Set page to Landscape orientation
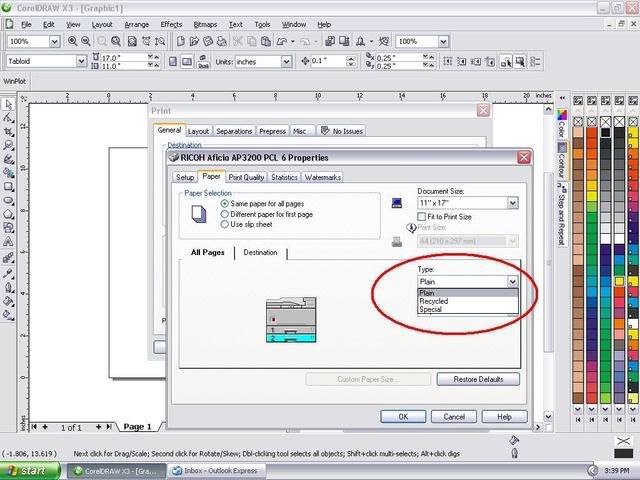The width and height of the screenshot is (640, 480). coord(187,61)
